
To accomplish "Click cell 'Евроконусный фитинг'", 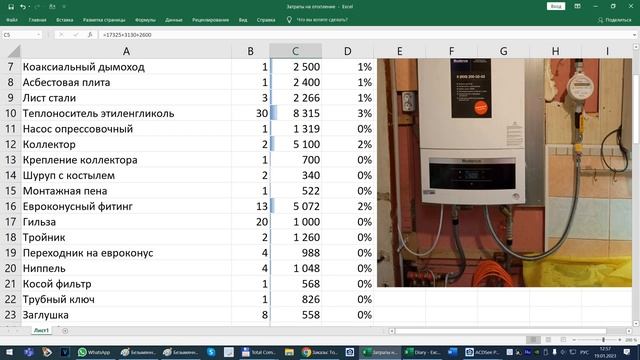I will [x=126, y=206].
